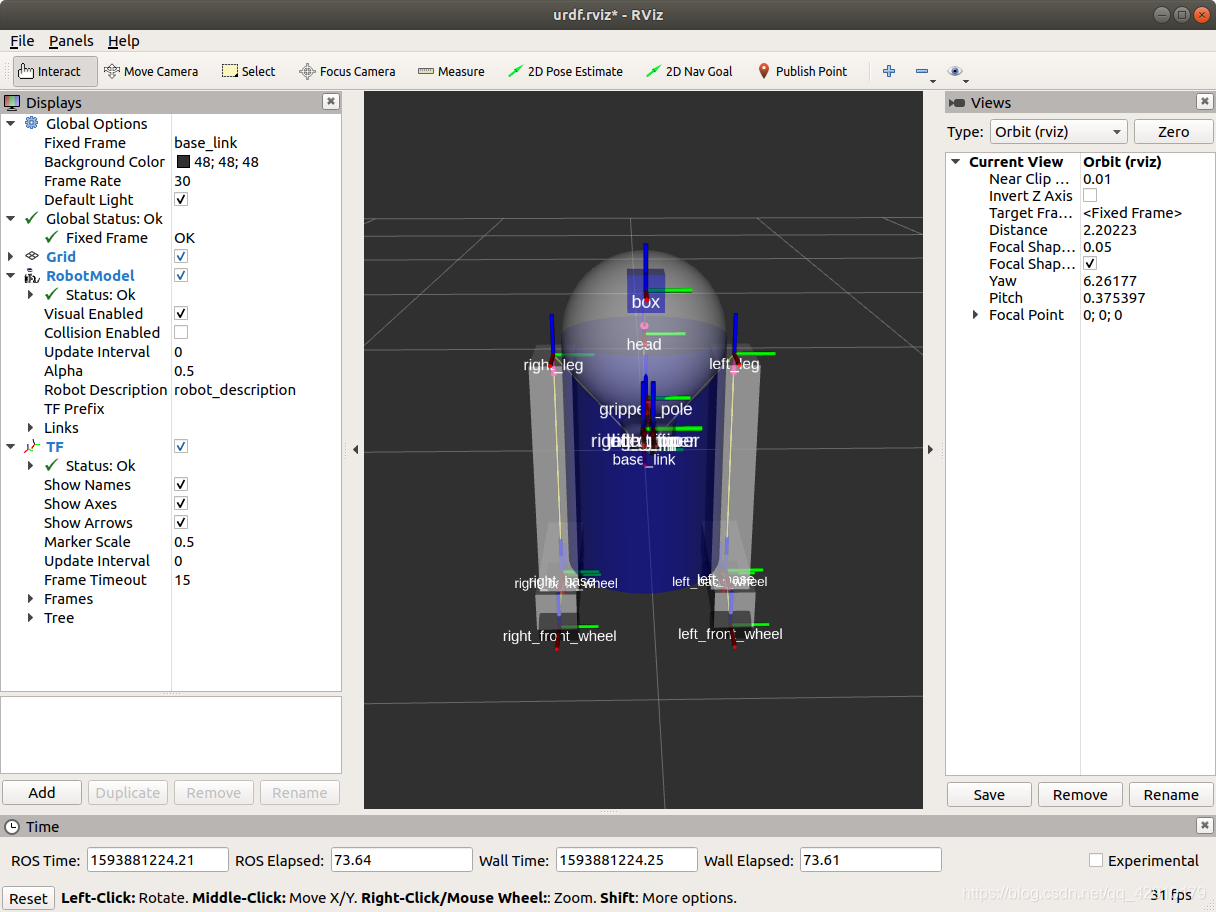This screenshot has width=1216, height=912.
Task: Choose the Select tool
Action: click(x=248, y=71)
